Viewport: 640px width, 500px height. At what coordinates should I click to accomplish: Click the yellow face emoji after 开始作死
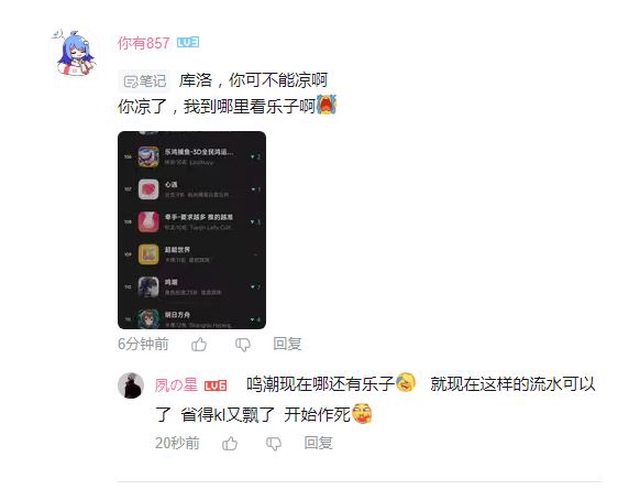click(362, 413)
